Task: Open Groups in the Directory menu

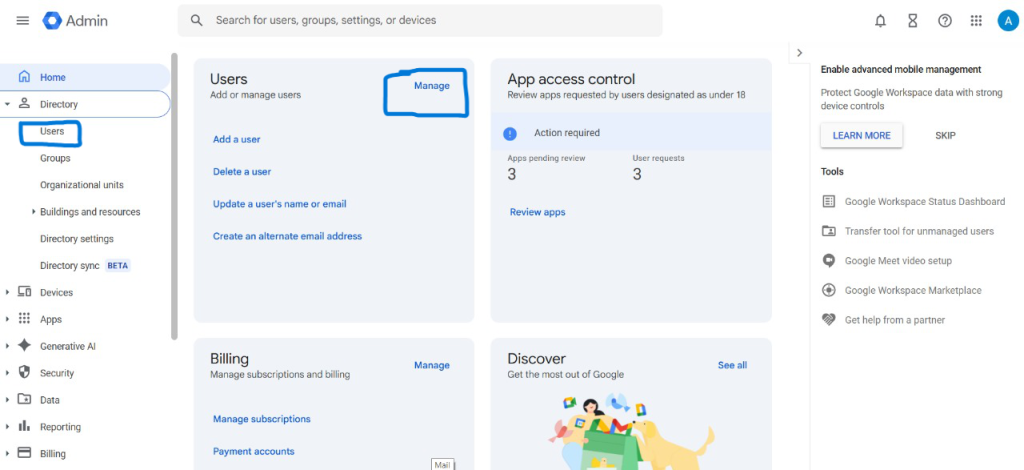Action: 55,158
